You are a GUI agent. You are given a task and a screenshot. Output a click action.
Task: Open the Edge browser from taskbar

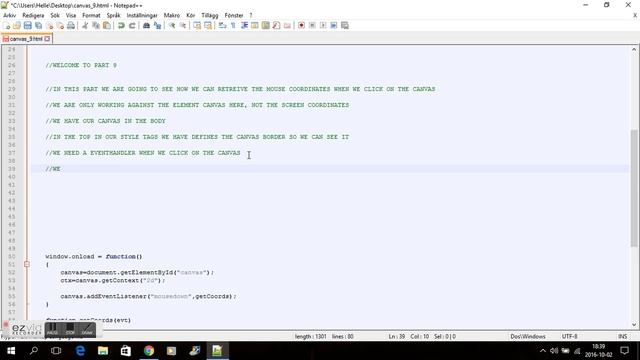[x=80, y=351]
